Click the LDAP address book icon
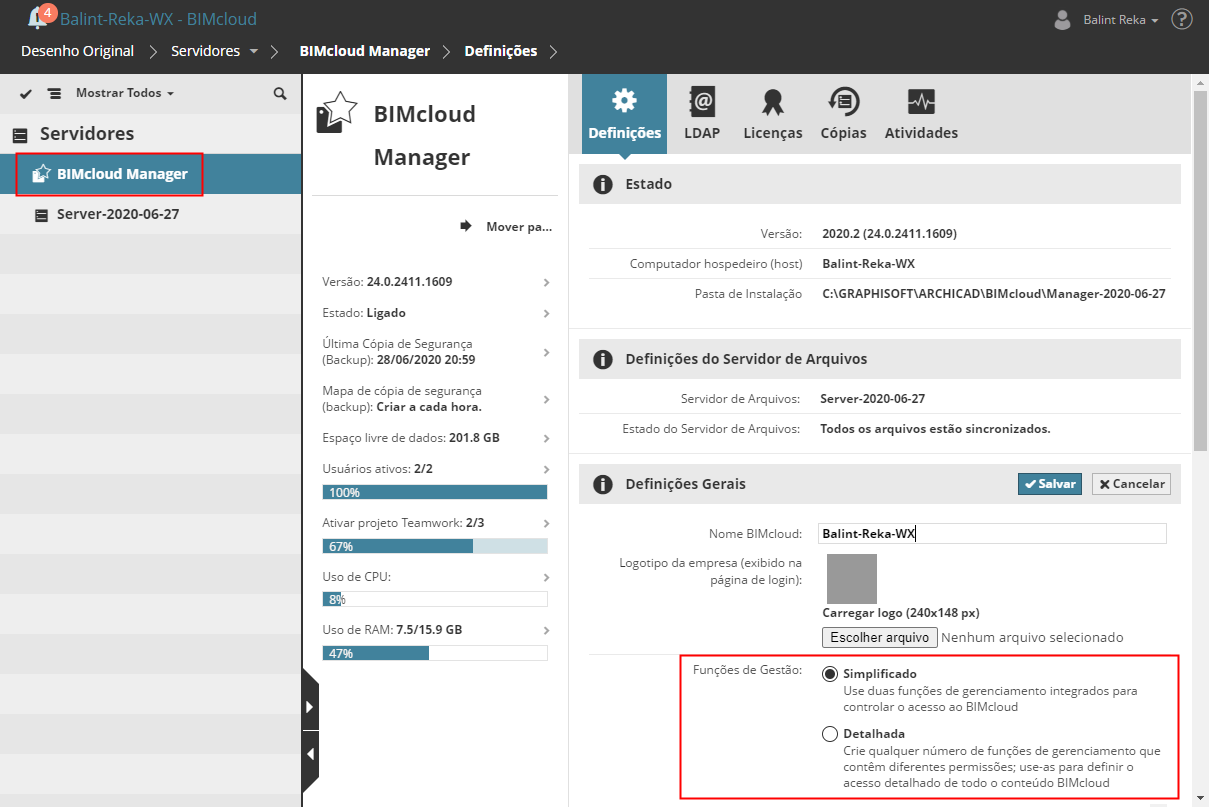This screenshot has height=807, width=1209. [x=702, y=102]
